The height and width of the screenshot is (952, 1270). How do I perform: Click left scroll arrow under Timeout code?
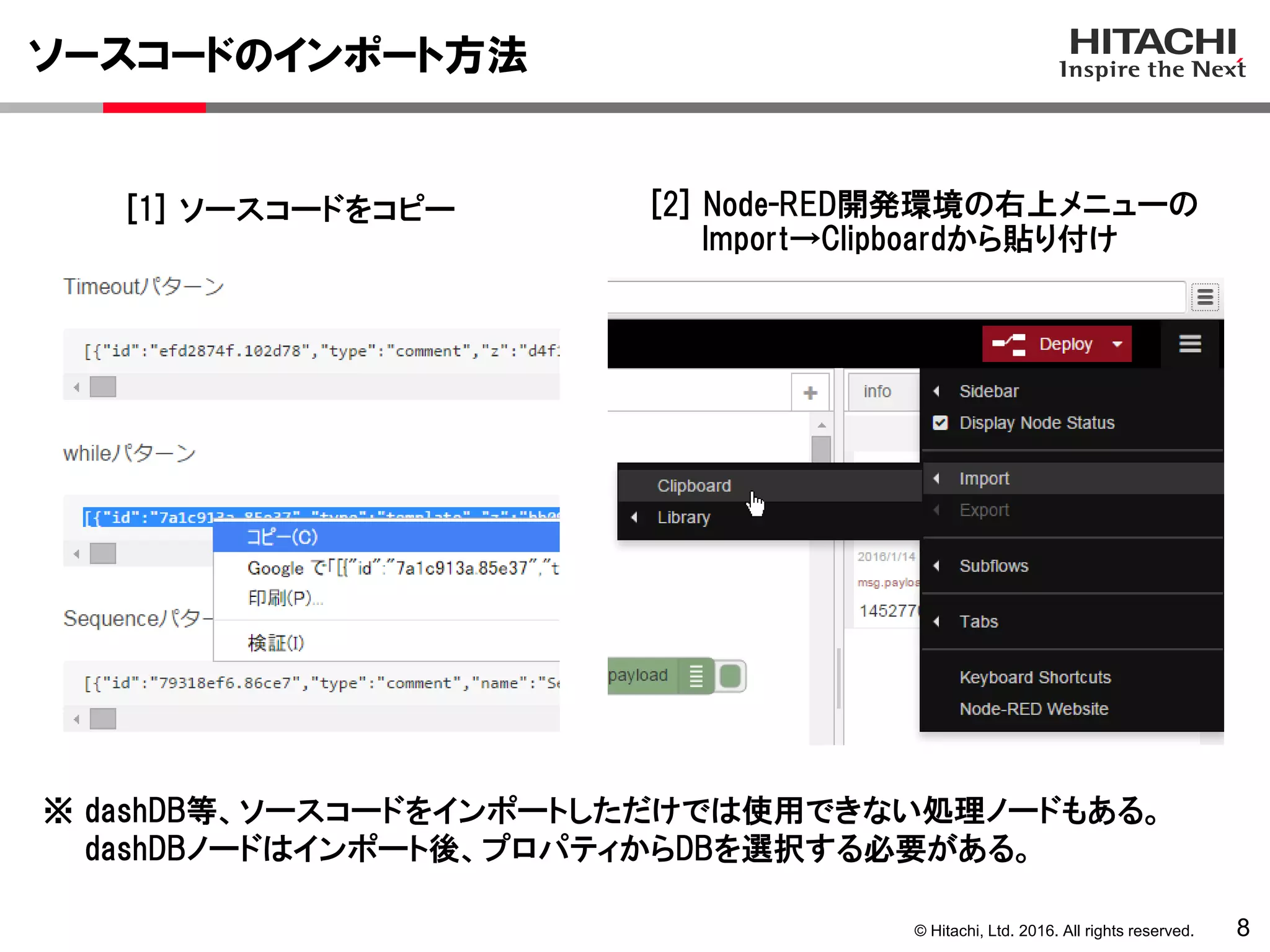[76, 387]
